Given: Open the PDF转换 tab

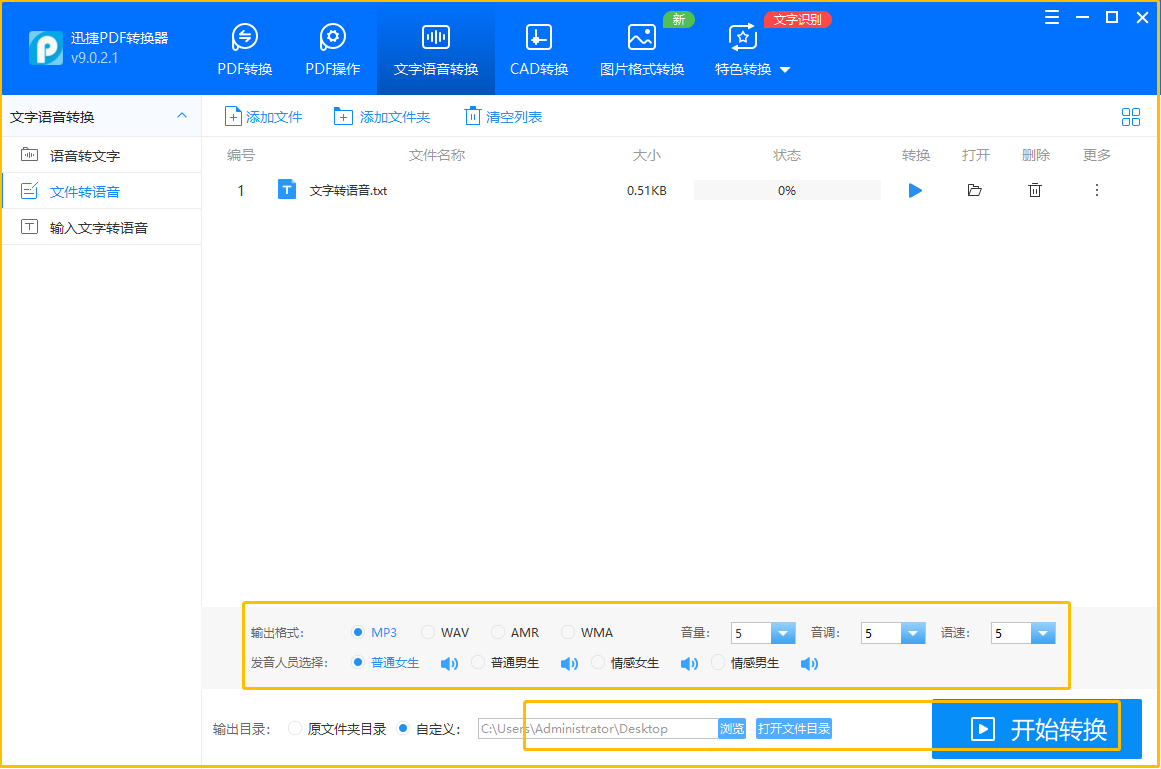Looking at the screenshot, I should click(x=244, y=50).
